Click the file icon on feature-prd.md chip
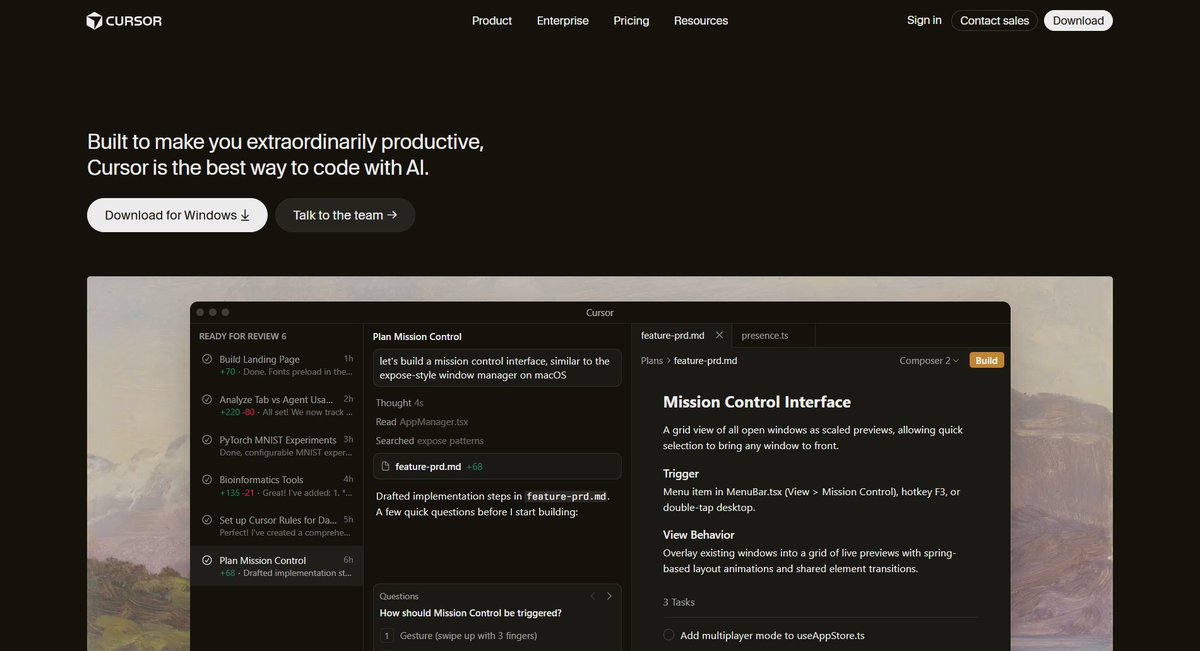 pyautogui.click(x=387, y=466)
